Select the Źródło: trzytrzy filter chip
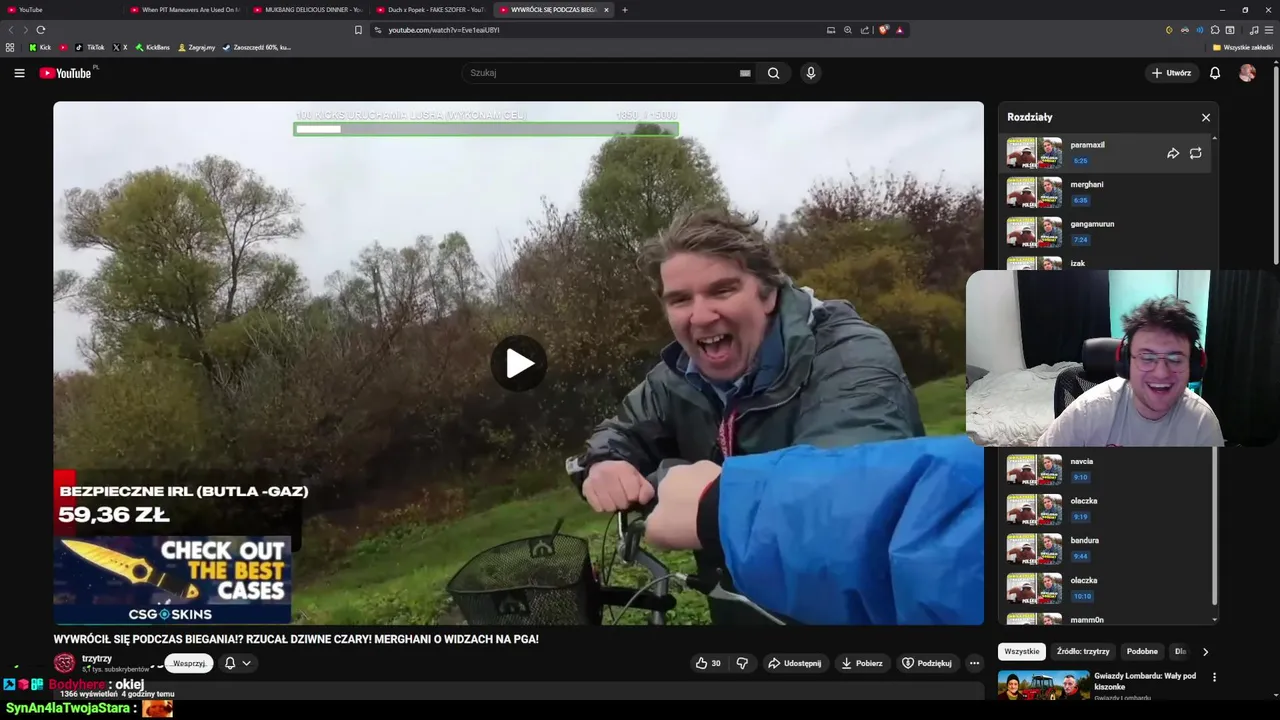The height and width of the screenshot is (720, 1280). click(x=1083, y=652)
